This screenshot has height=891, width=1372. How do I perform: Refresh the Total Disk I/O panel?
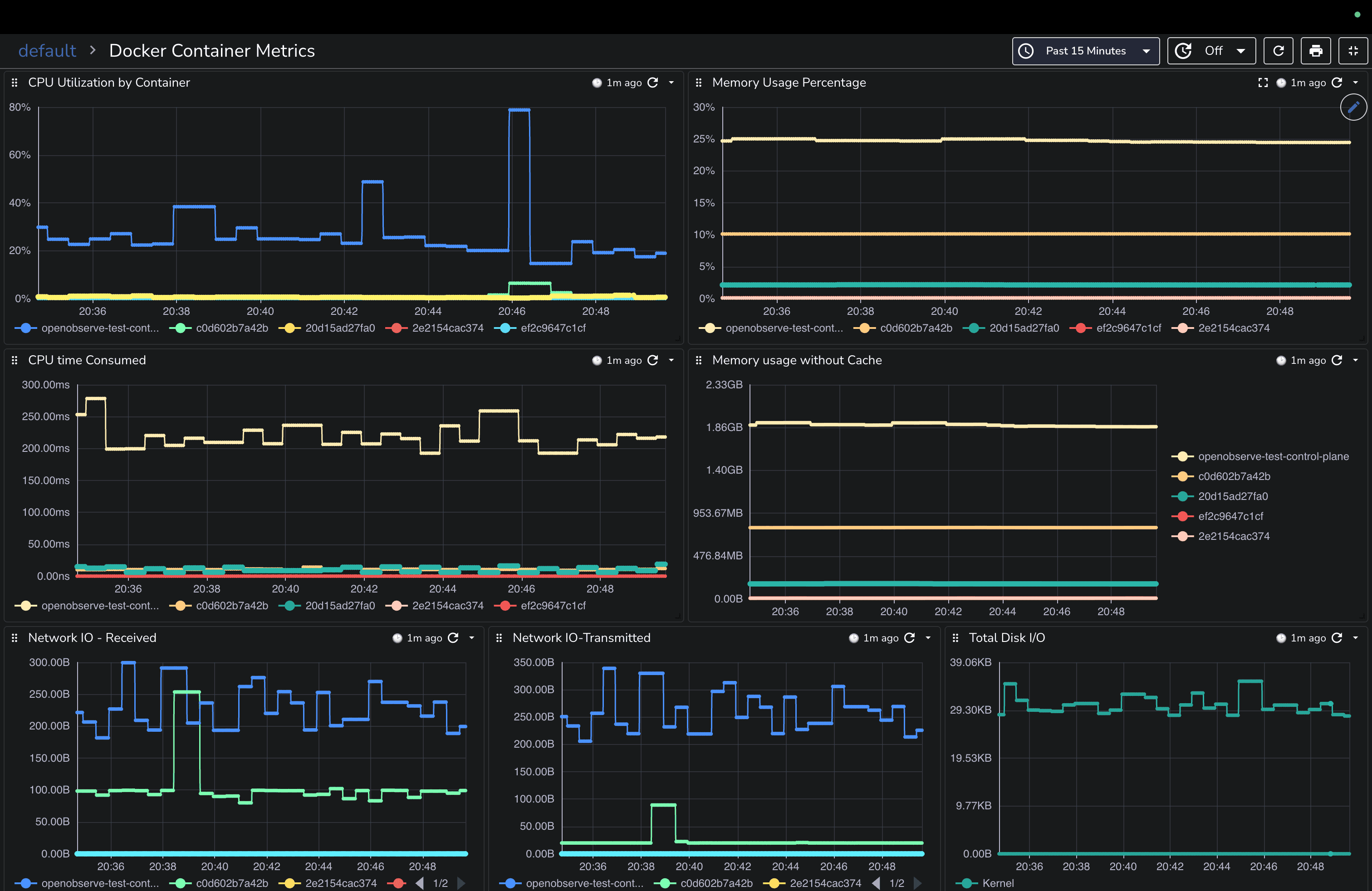pyautogui.click(x=1337, y=637)
